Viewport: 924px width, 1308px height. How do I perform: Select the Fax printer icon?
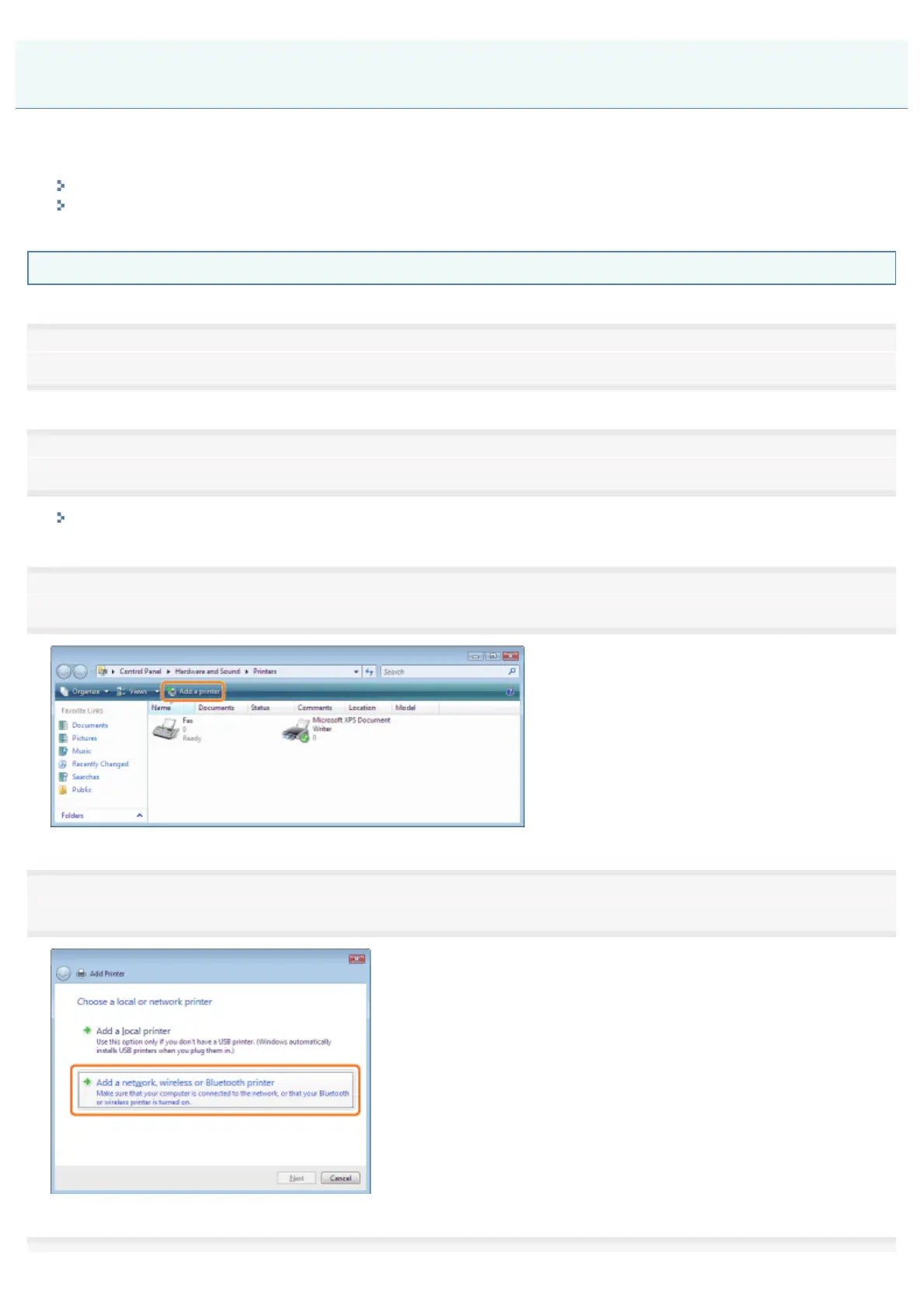pyautogui.click(x=165, y=729)
